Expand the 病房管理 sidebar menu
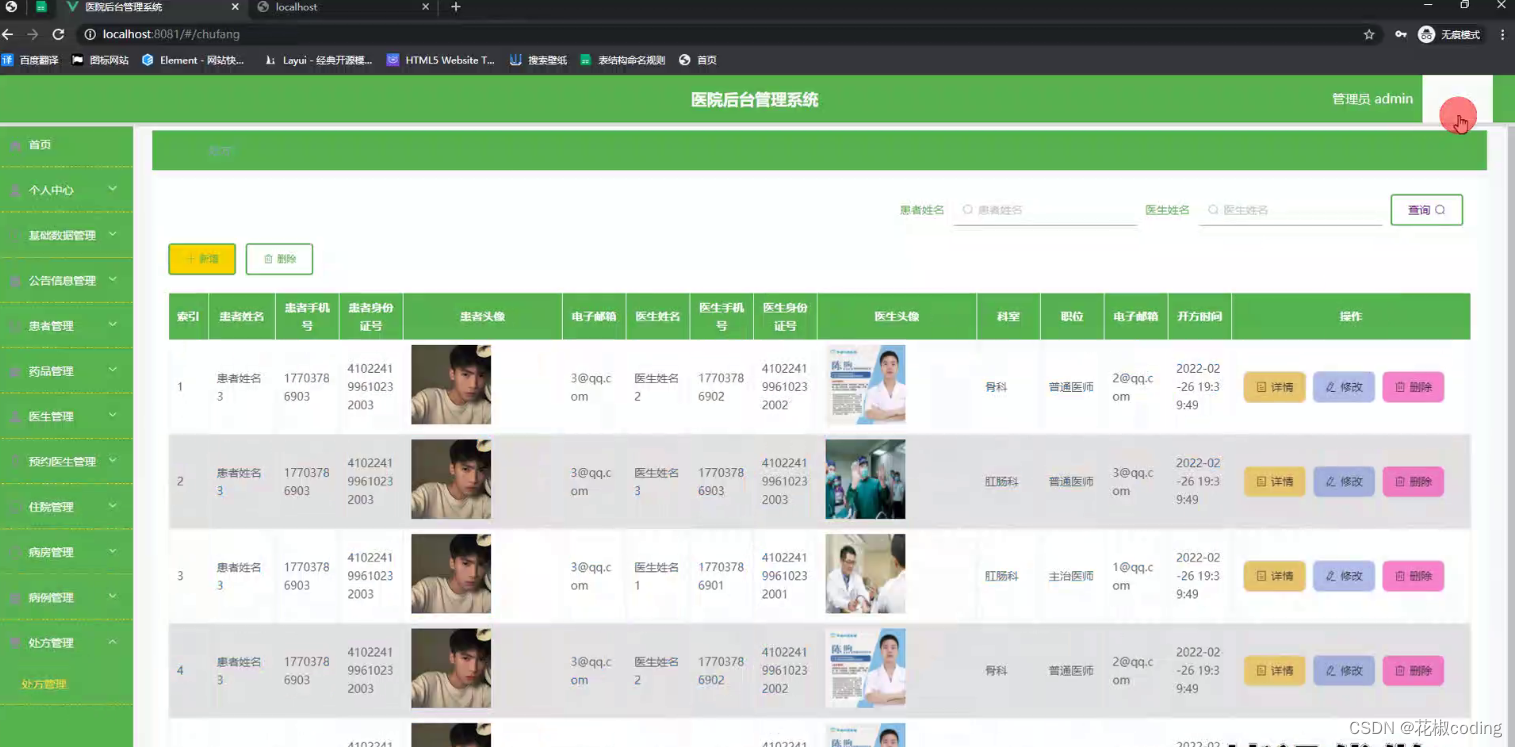Viewport: 1517px width, 747px height. [x=66, y=552]
